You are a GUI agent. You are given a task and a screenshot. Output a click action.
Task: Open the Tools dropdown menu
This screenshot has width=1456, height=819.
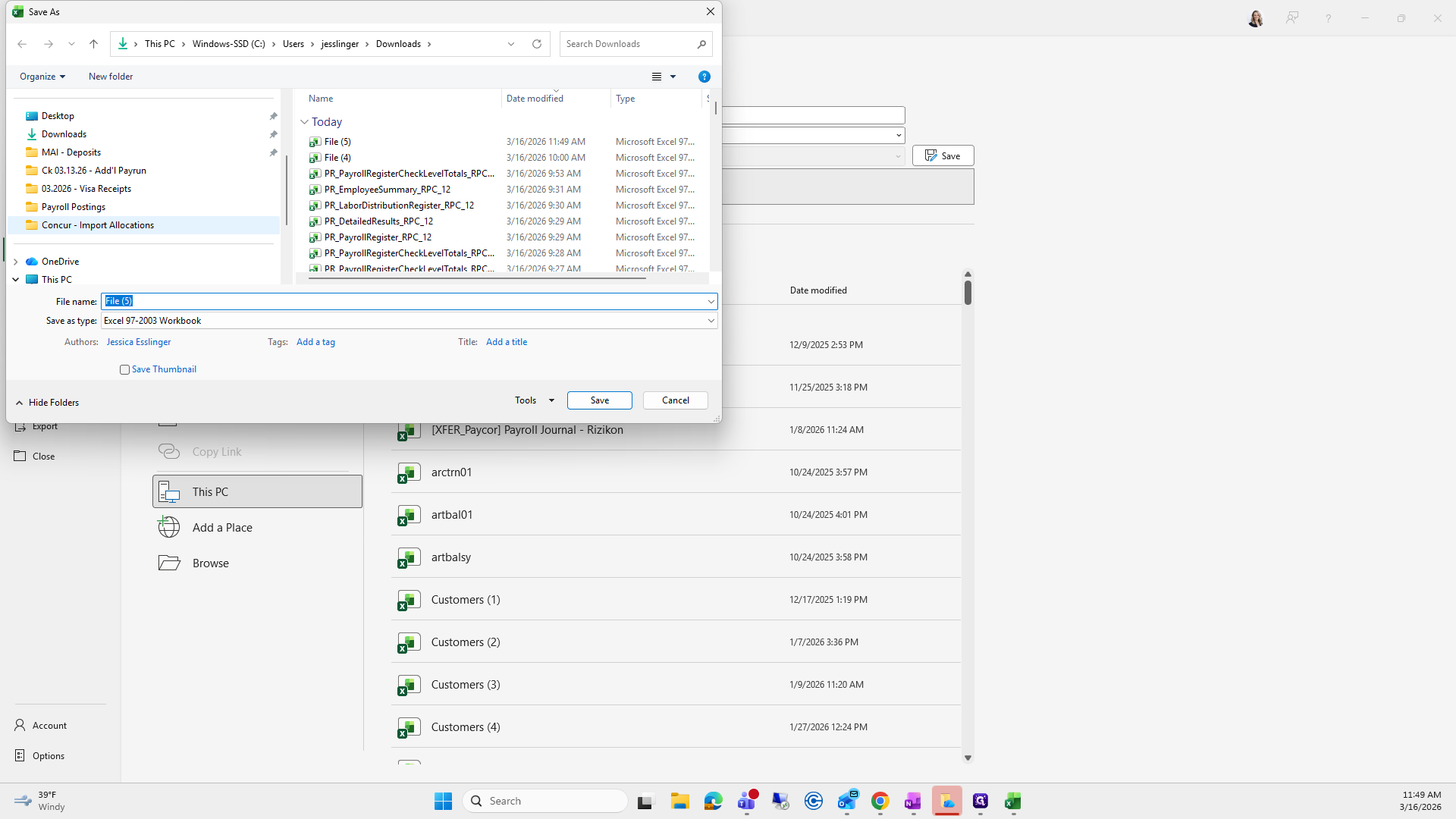(534, 400)
